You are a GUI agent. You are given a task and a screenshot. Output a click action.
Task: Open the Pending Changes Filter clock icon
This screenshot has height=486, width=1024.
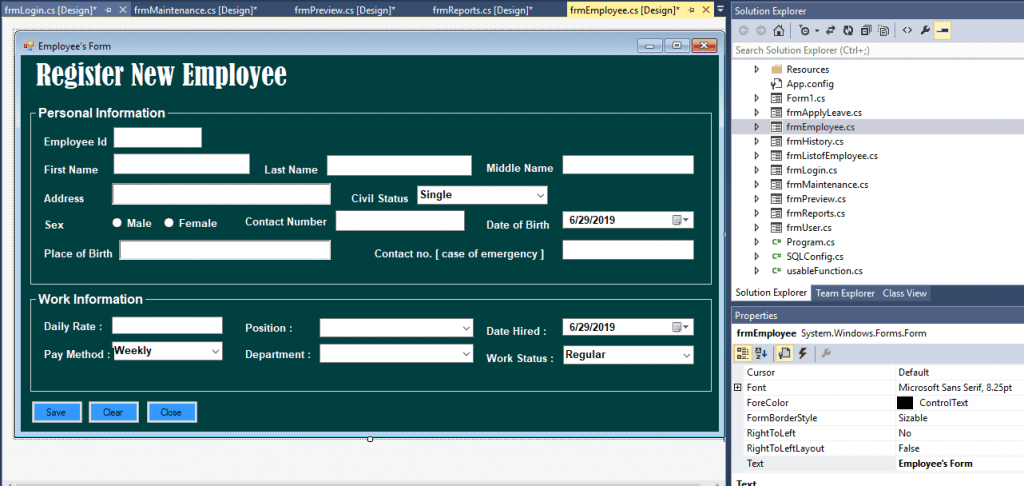804,31
